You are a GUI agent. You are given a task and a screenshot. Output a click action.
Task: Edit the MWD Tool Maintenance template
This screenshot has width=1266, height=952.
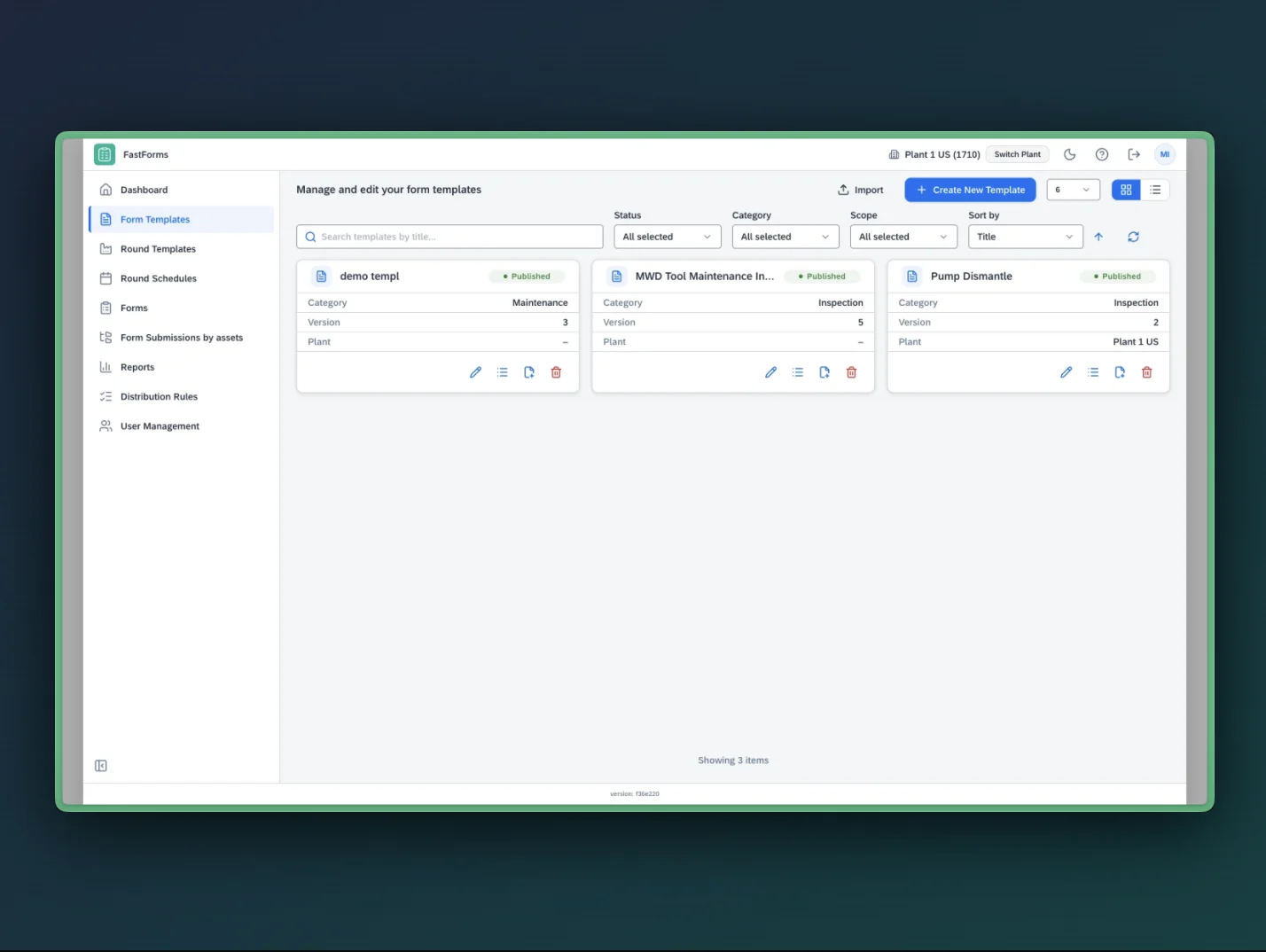(x=770, y=372)
